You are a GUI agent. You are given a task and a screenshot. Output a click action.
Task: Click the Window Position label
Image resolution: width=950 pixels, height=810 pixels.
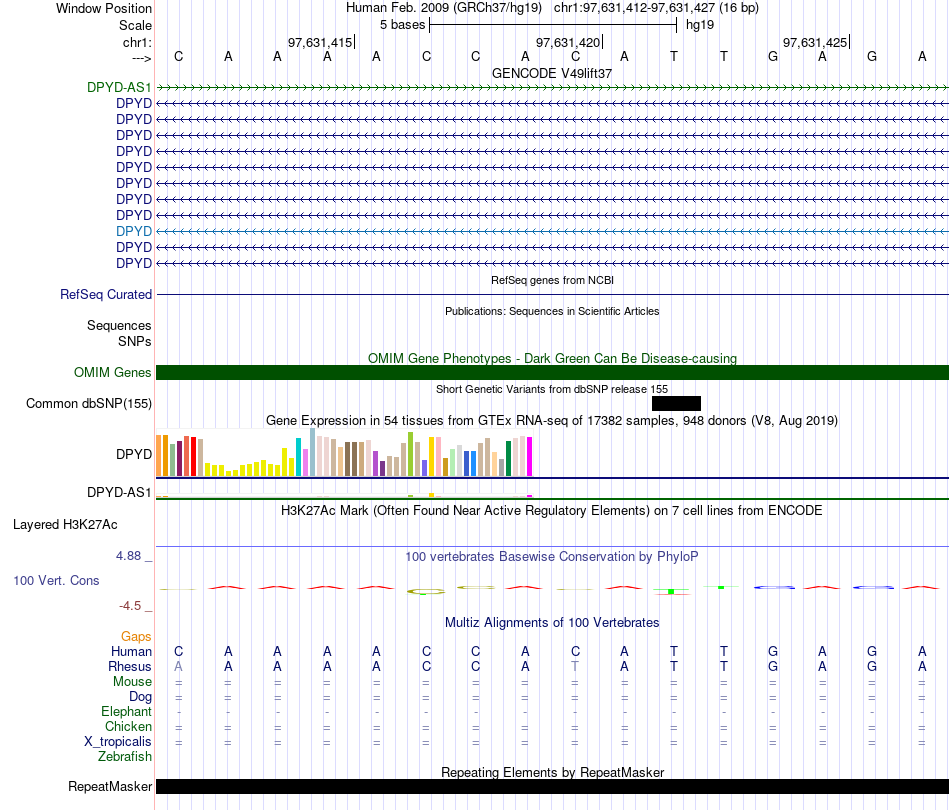coord(104,8)
